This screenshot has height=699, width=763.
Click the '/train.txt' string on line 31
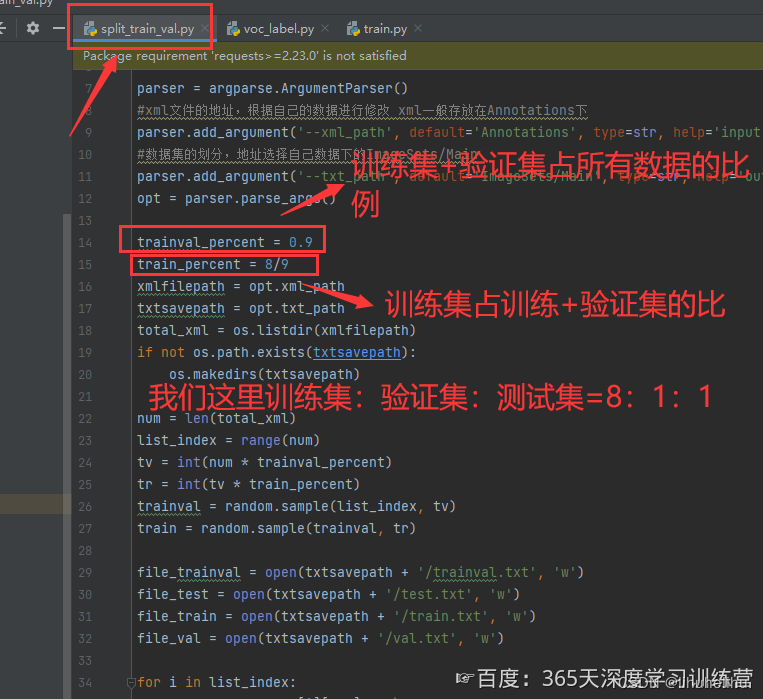(441, 616)
